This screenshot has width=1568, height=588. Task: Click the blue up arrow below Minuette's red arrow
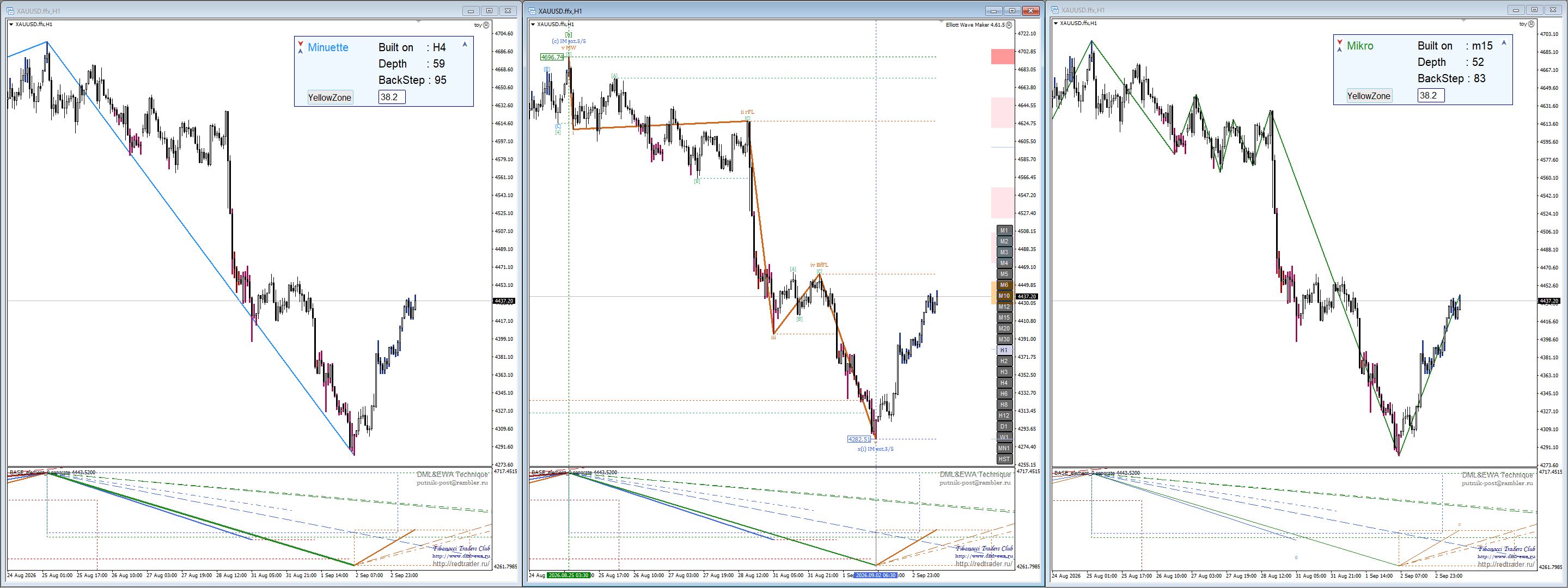point(301,51)
